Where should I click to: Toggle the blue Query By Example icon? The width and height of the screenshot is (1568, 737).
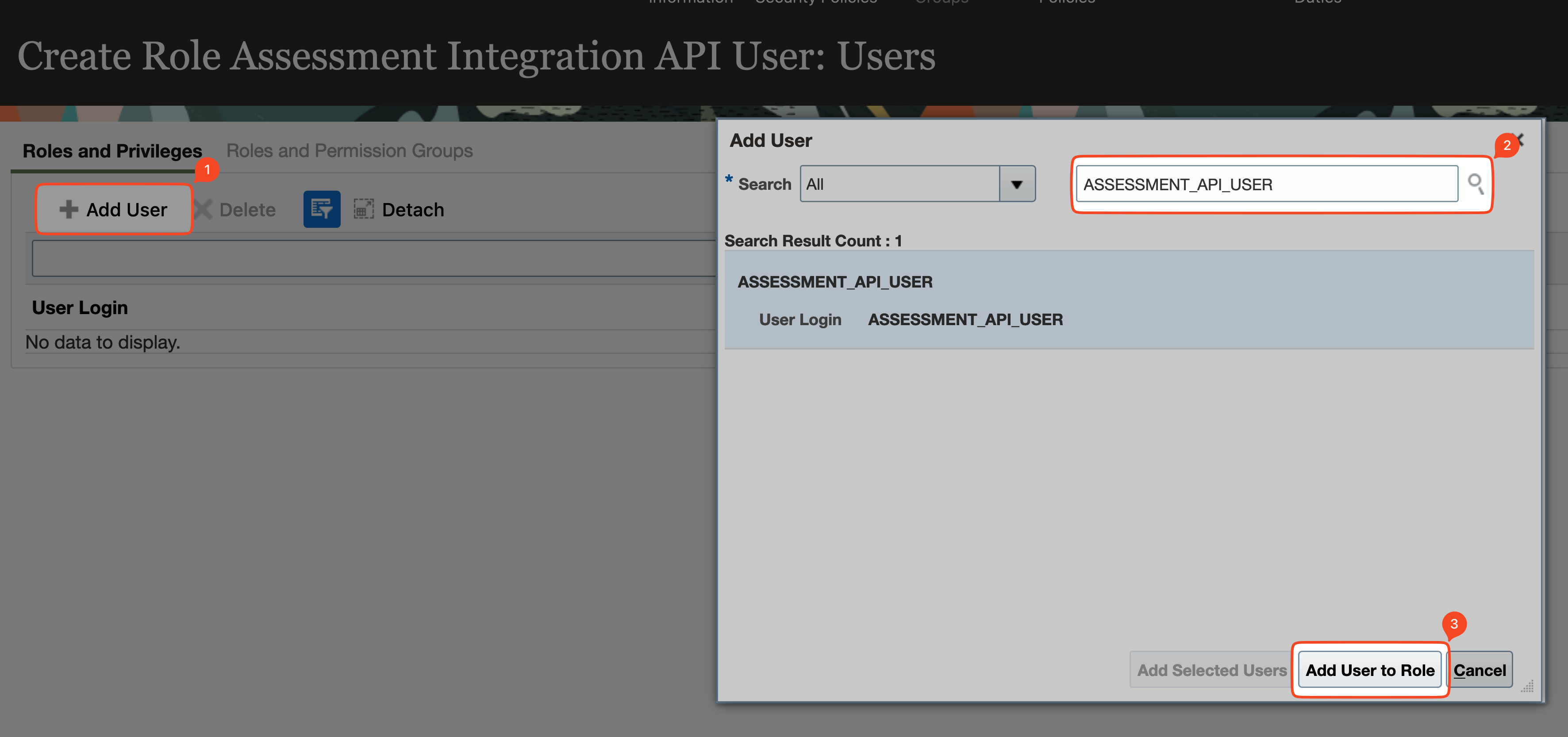pyautogui.click(x=321, y=209)
